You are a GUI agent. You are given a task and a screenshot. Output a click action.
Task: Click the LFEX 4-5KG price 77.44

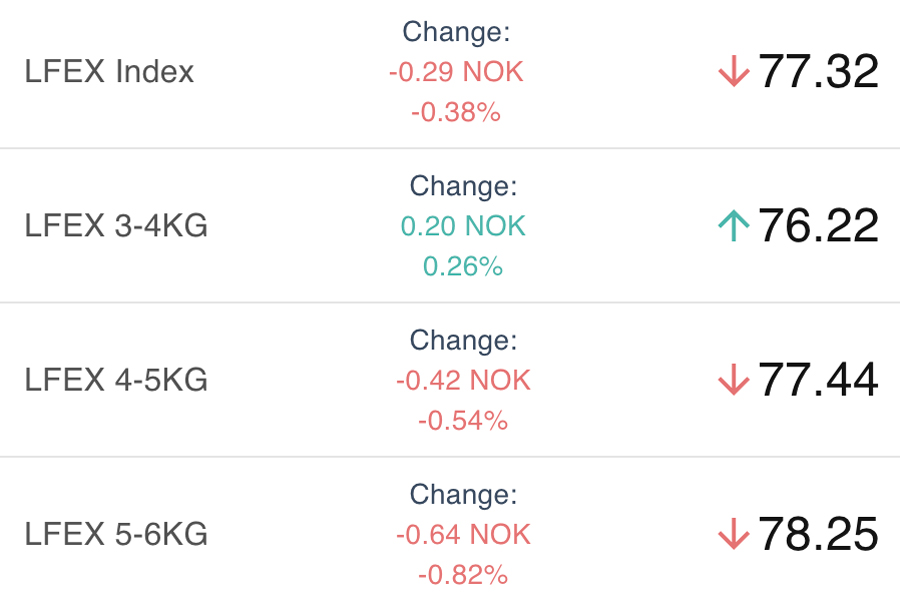818,380
